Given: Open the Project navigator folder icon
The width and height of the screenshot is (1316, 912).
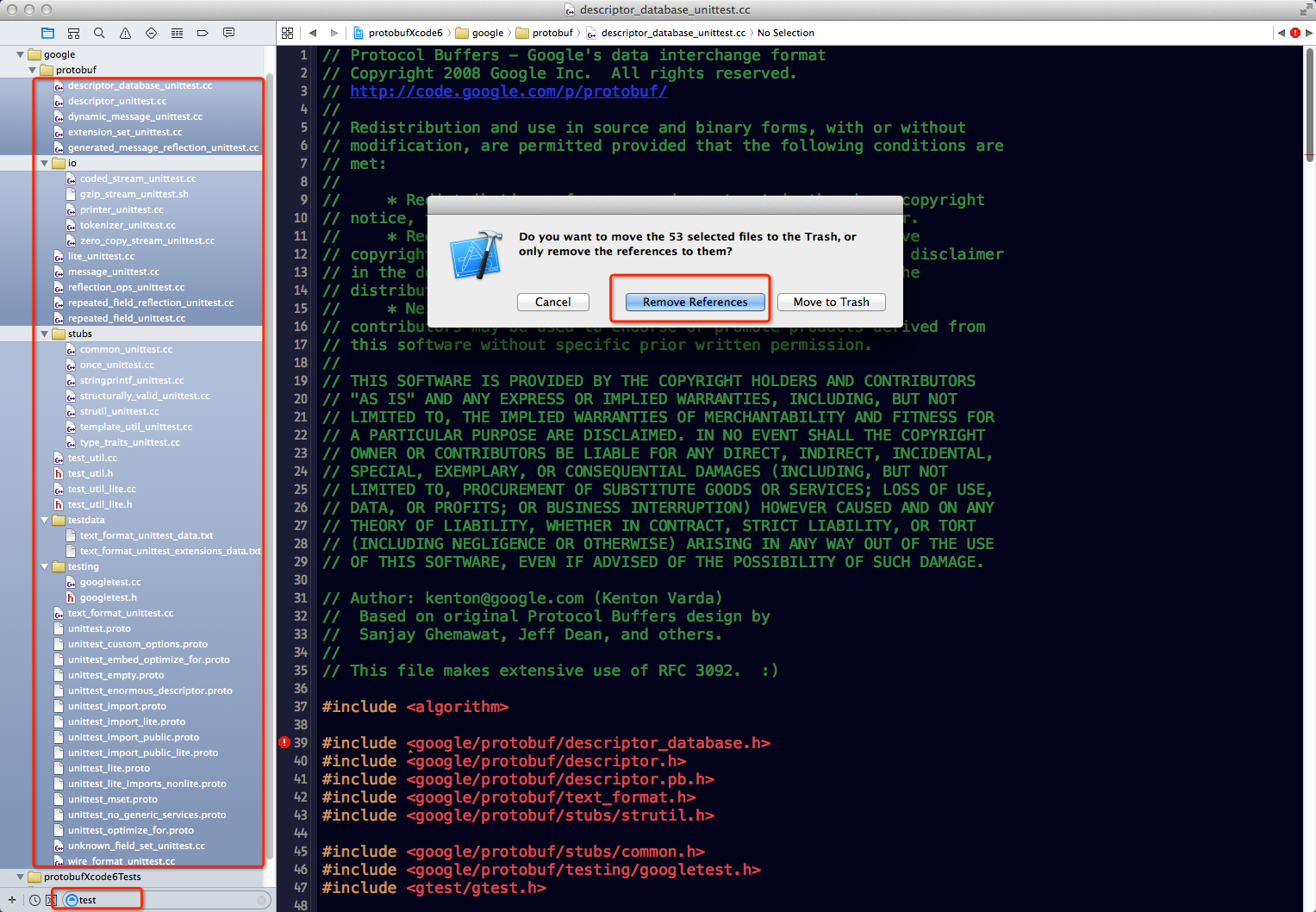Looking at the screenshot, I should click(47, 33).
